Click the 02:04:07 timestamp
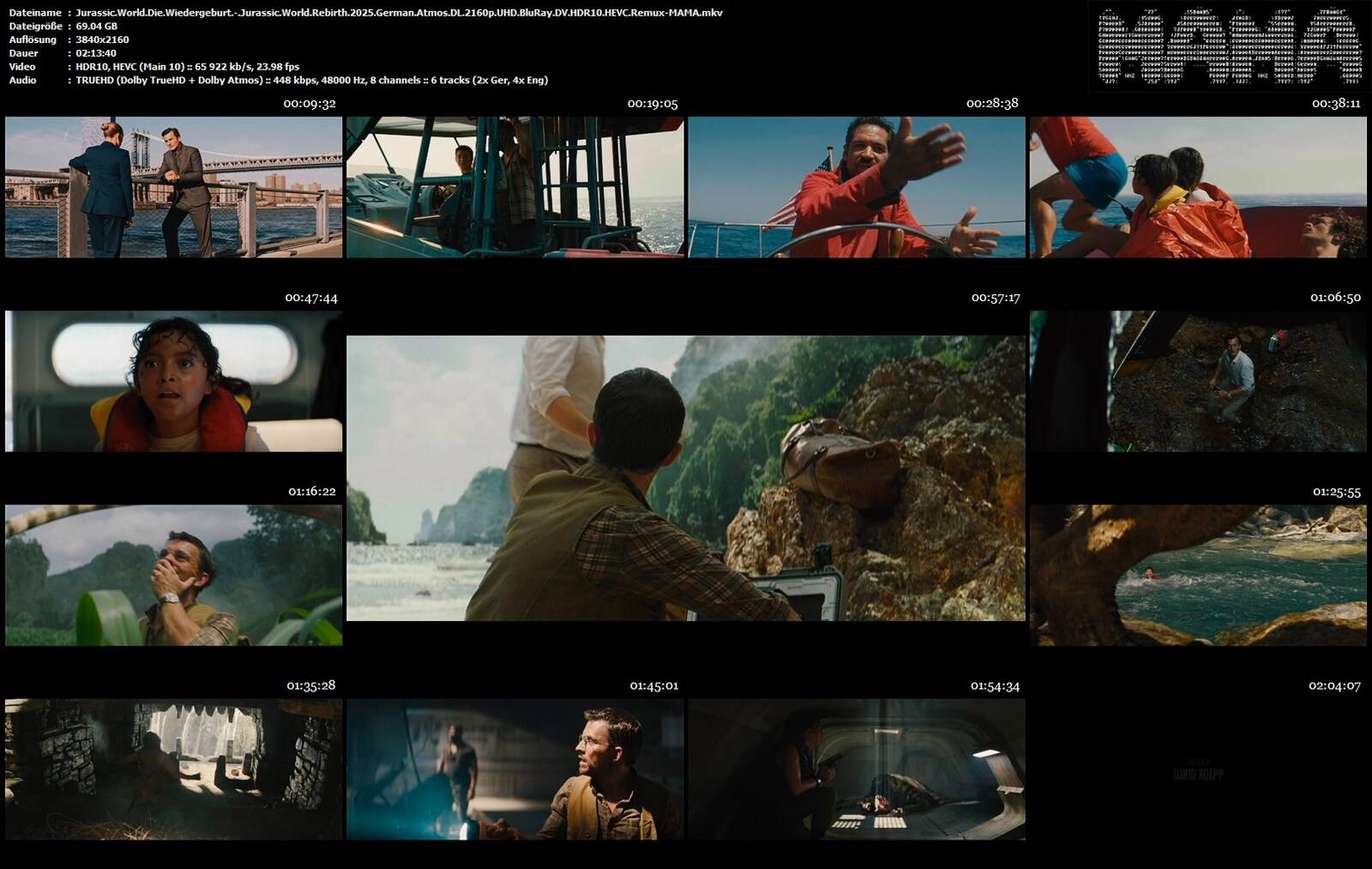Viewport: 1372px width, 869px height. click(x=1334, y=685)
